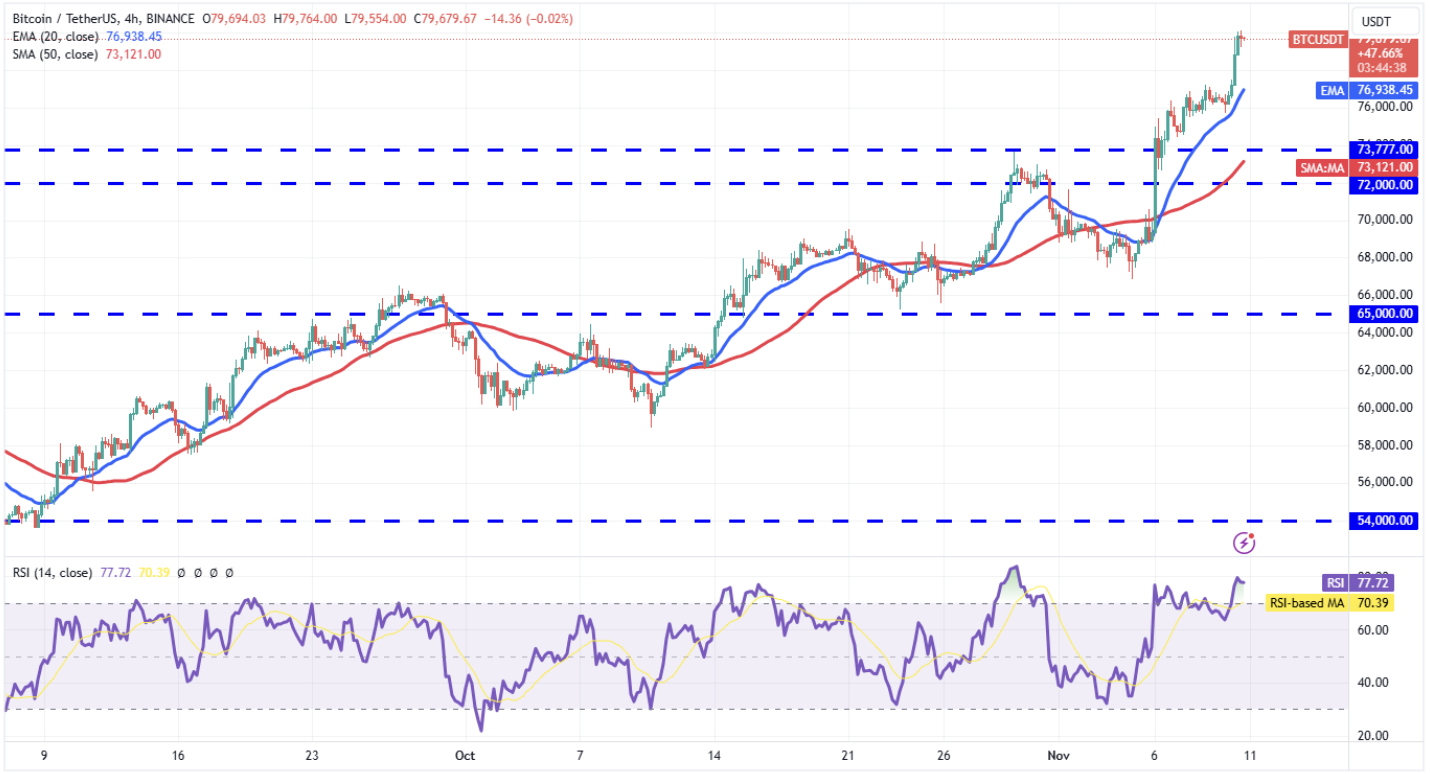Click the "76,000.00" price axis tick

[1384, 107]
